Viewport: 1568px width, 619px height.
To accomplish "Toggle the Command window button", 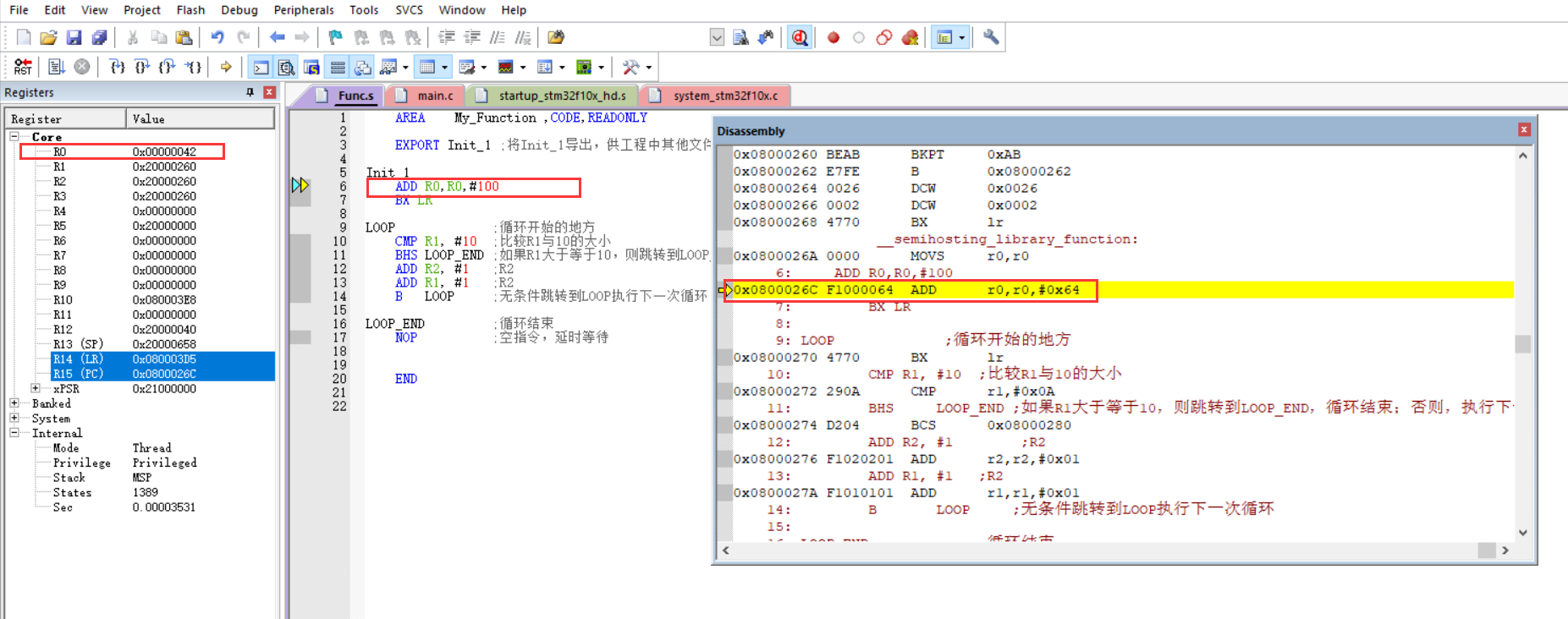I will tap(261, 67).
